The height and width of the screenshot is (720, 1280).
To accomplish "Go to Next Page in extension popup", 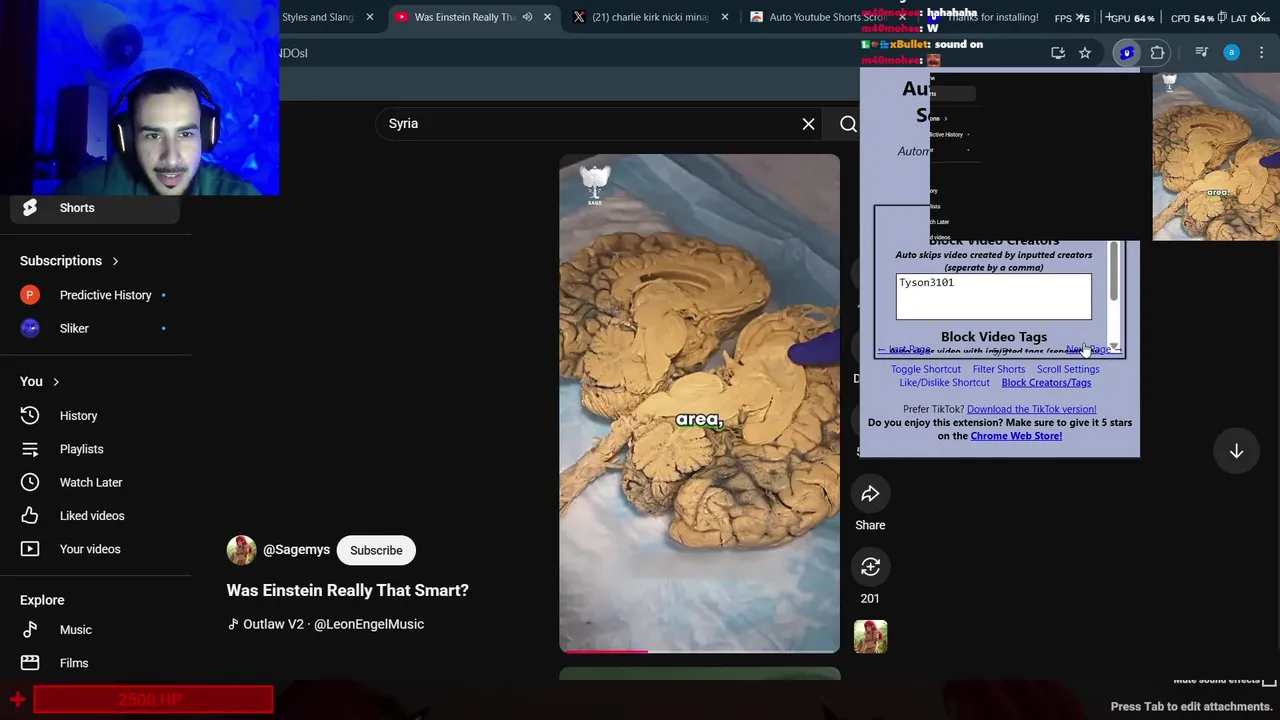I will (1092, 350).
